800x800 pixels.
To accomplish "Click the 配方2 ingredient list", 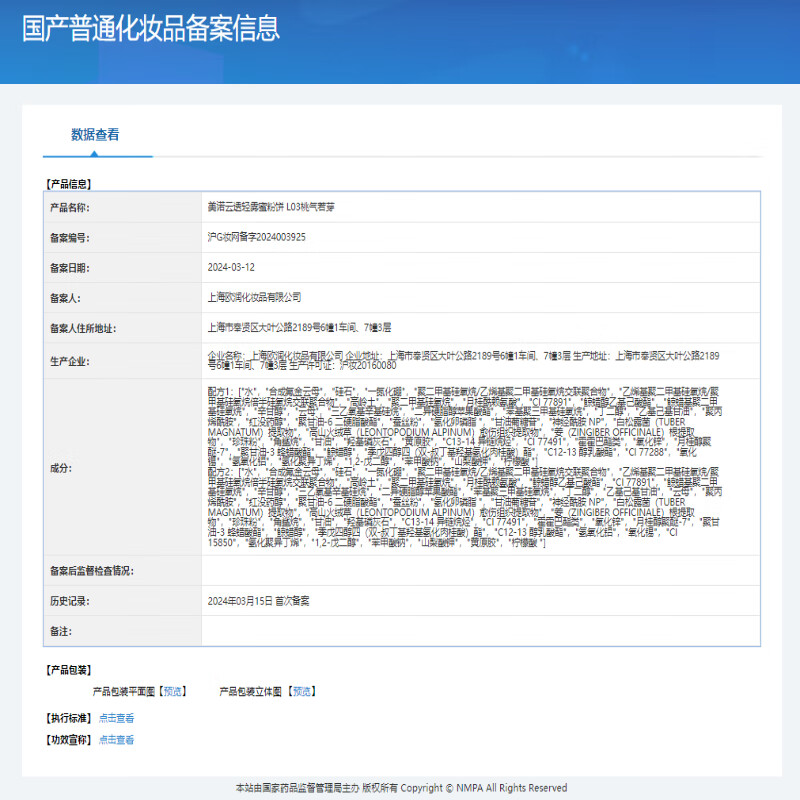I will click(x=465, y=507).
